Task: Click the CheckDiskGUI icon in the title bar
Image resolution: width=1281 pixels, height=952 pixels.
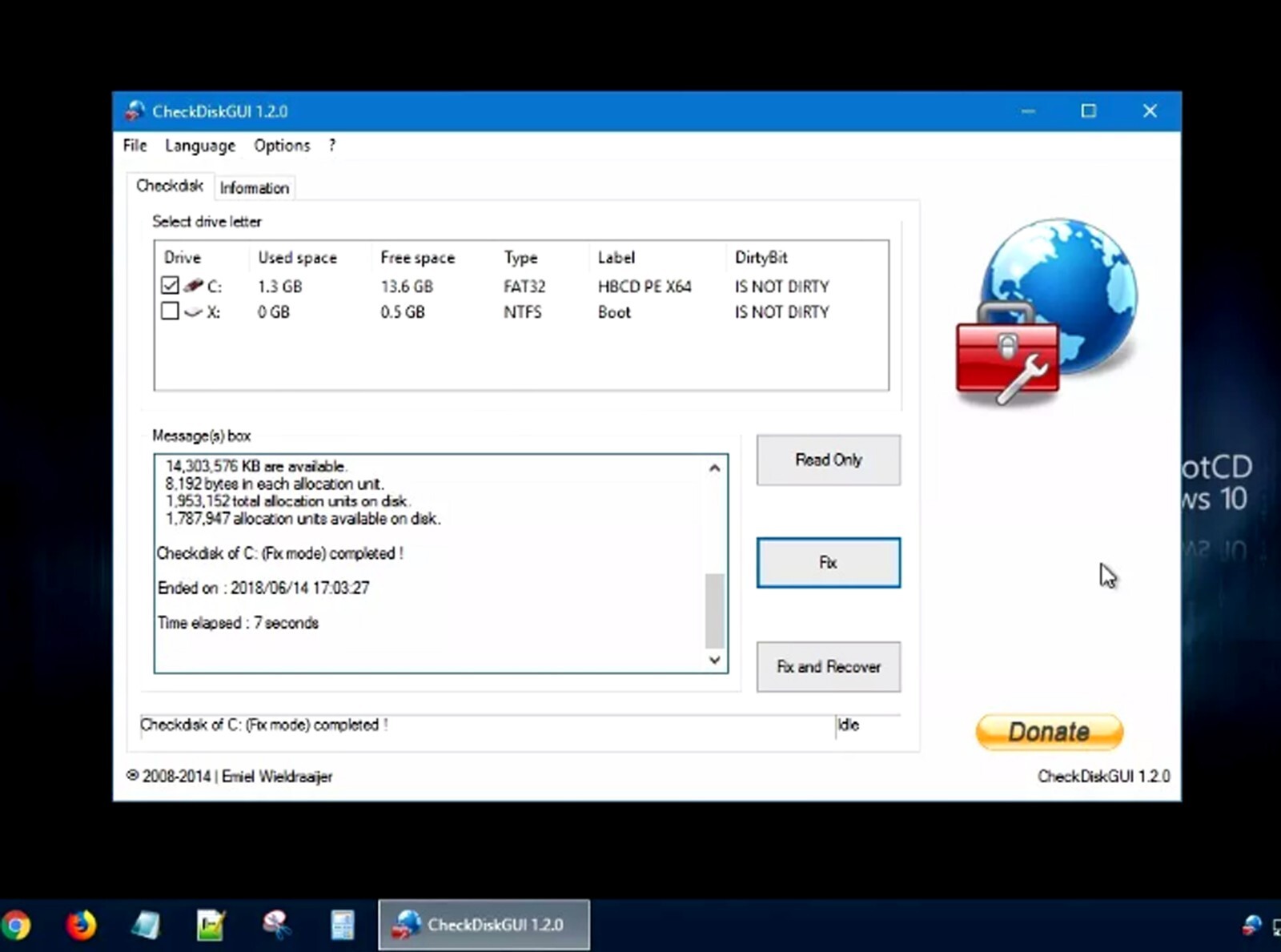Action: point(133,111)
